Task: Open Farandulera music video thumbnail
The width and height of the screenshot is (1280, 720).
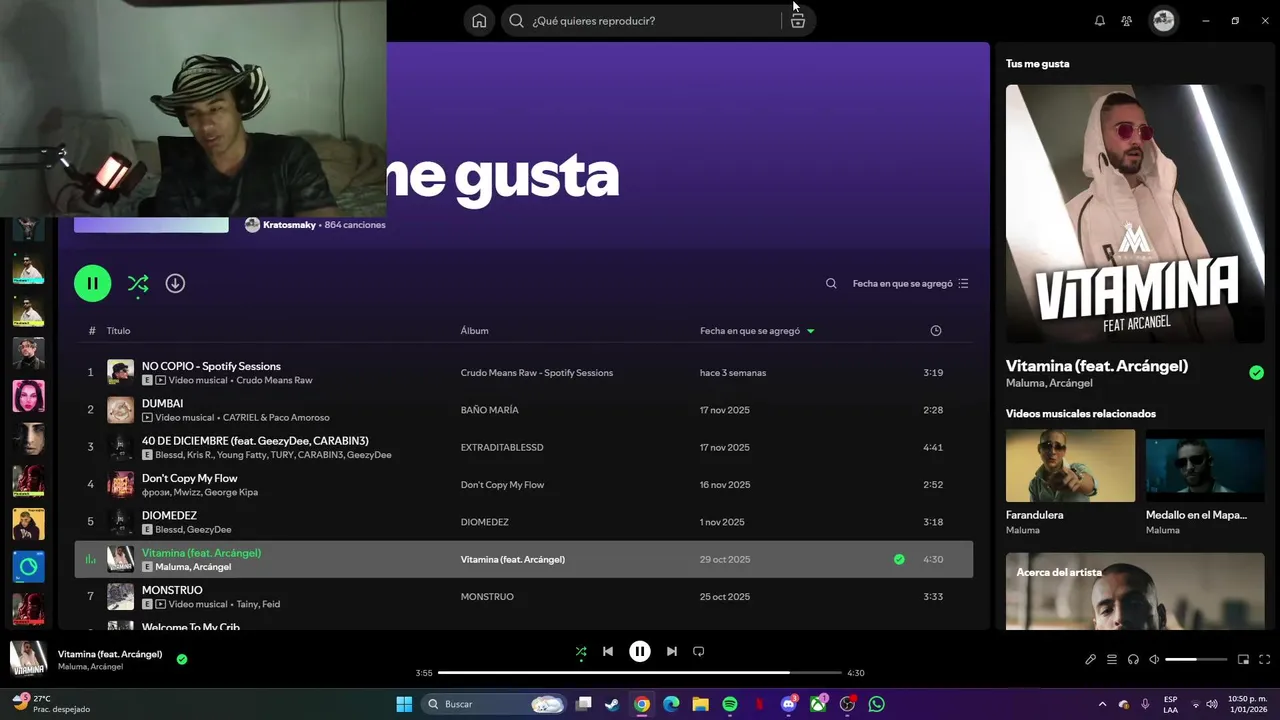Action: coord(1070,465)
